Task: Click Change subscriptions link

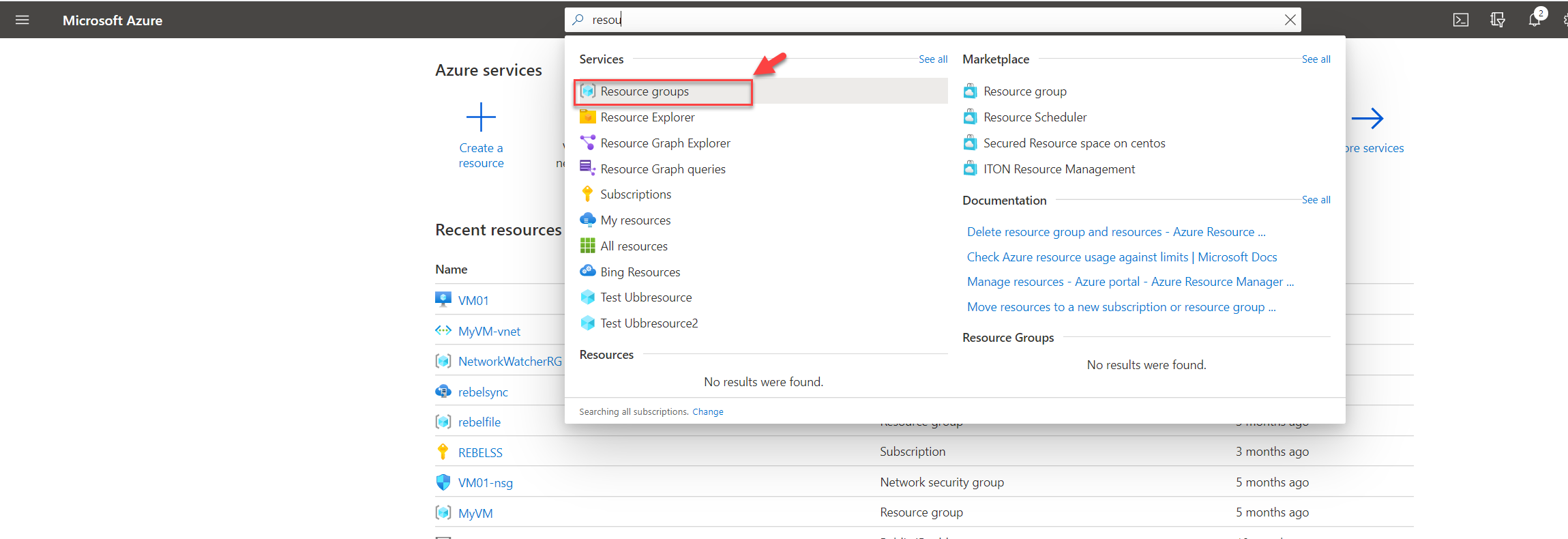Action: point(708,412)
